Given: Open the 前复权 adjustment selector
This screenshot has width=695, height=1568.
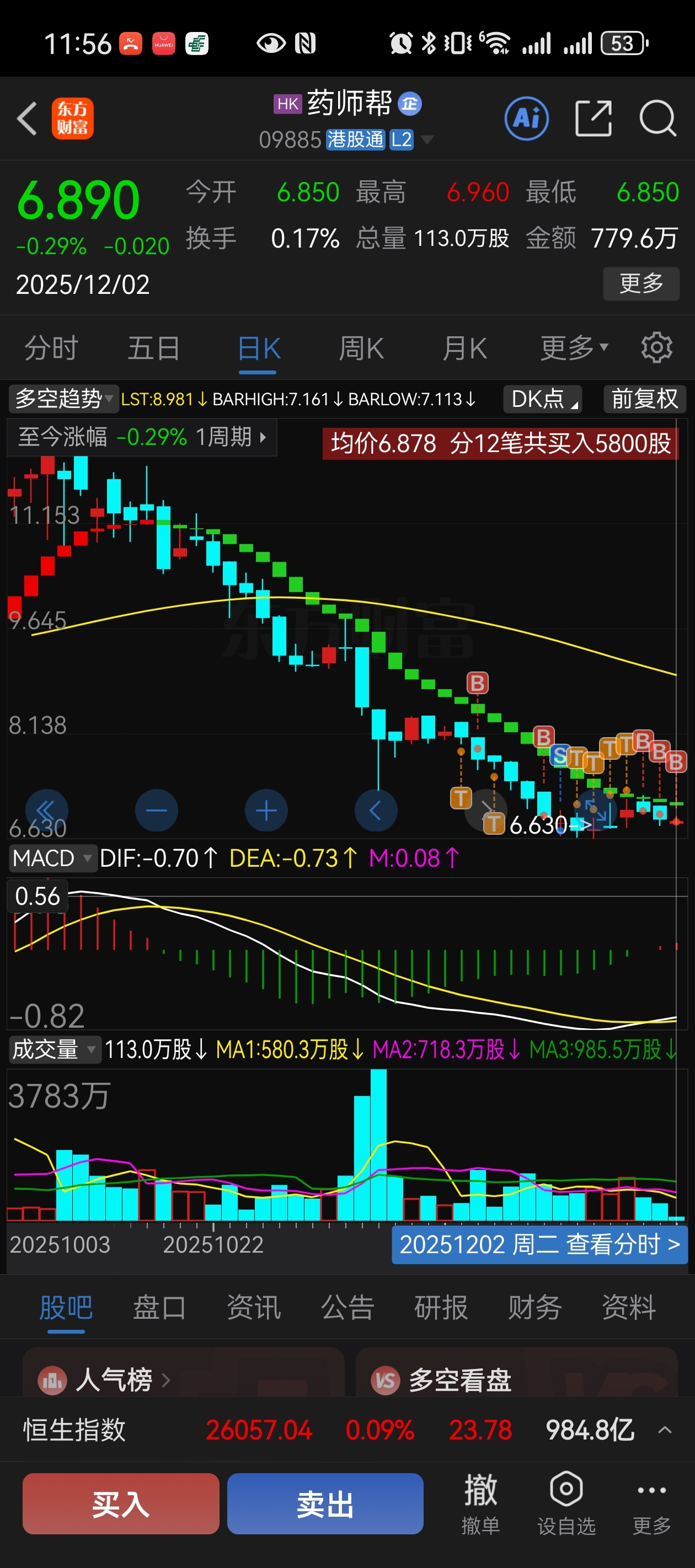Looking at the screenshot, I should (x=644, y=399).
